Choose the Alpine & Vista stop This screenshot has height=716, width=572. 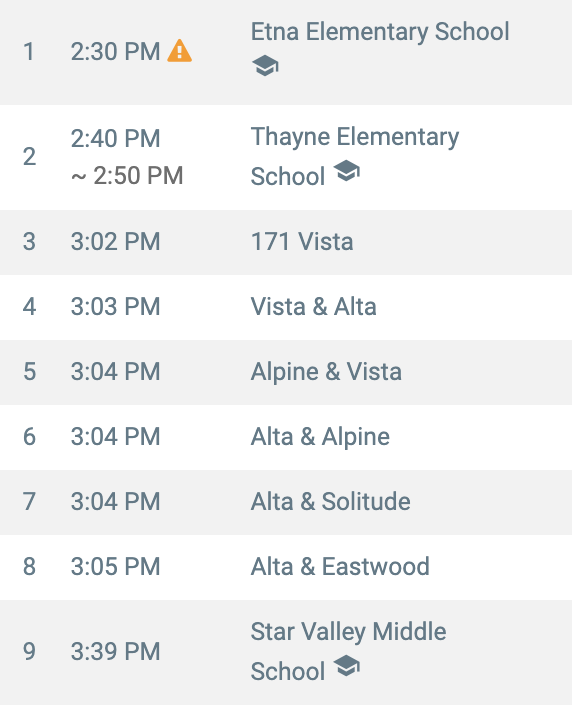[x=286, y=372]
